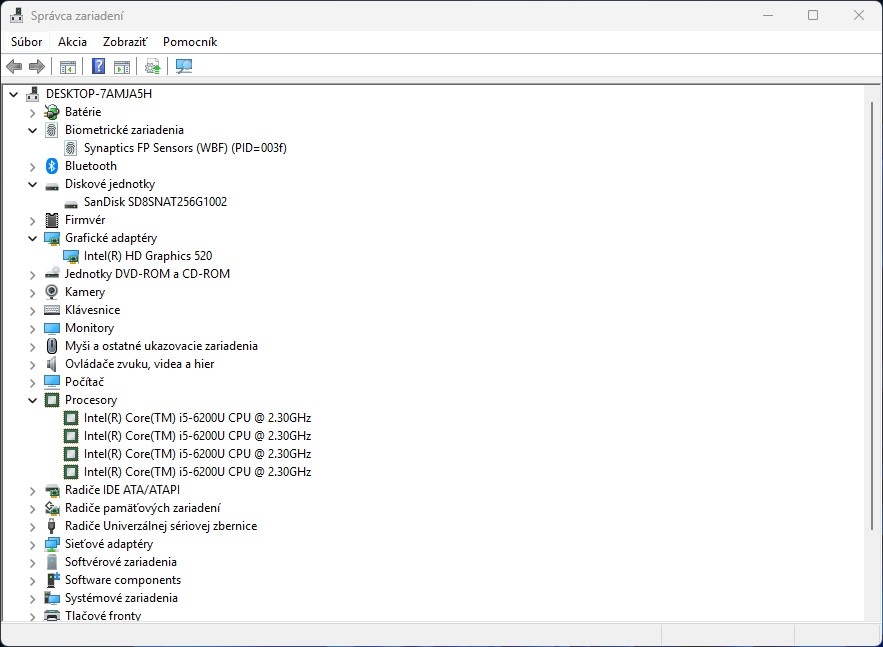Collapse the Procesory category
The width and height of the screenshot is (883, 647).
tap(32, 400)
